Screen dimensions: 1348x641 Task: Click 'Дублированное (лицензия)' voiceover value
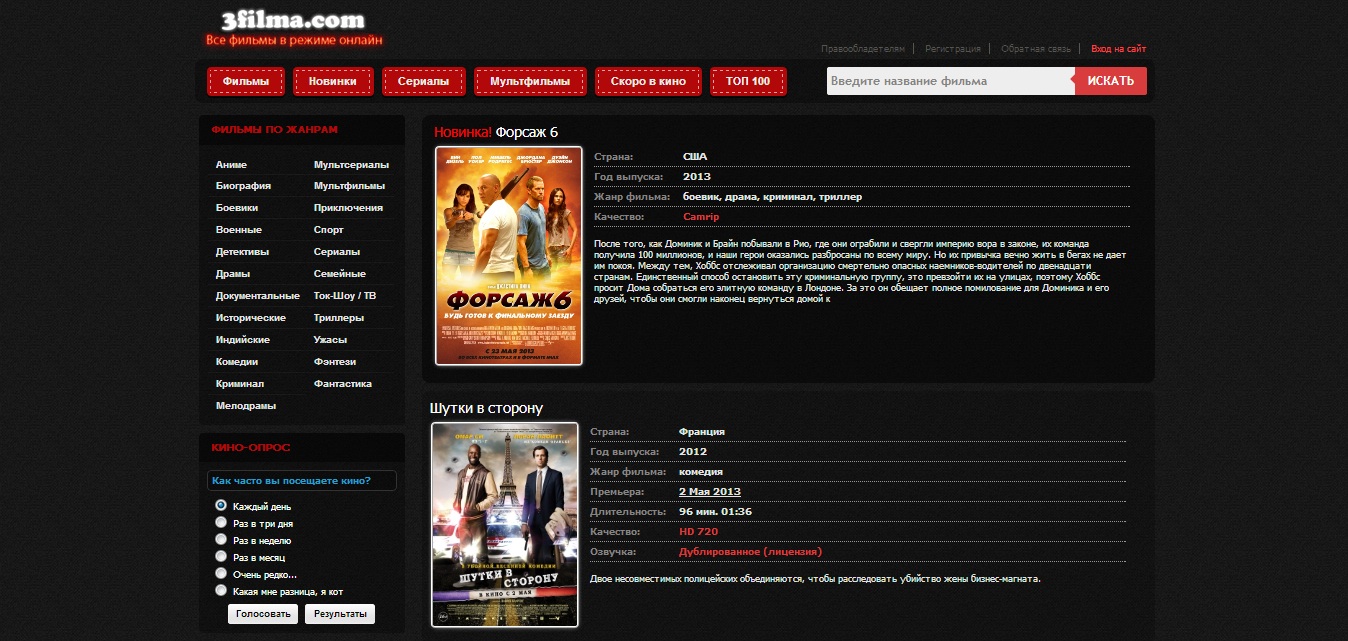[751, 552]
